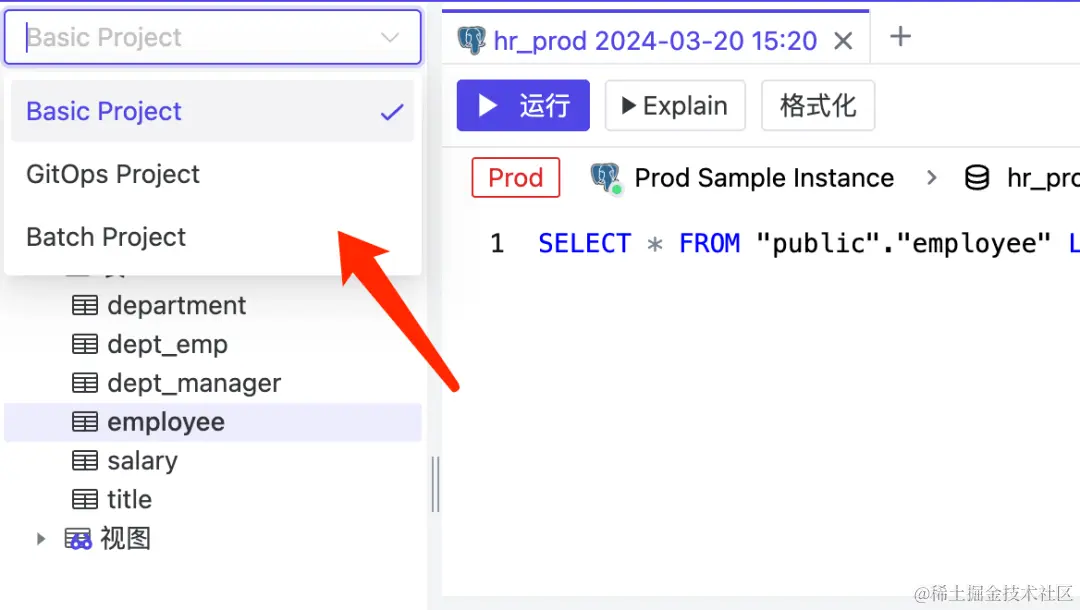Open the salary table

[143, 461]
